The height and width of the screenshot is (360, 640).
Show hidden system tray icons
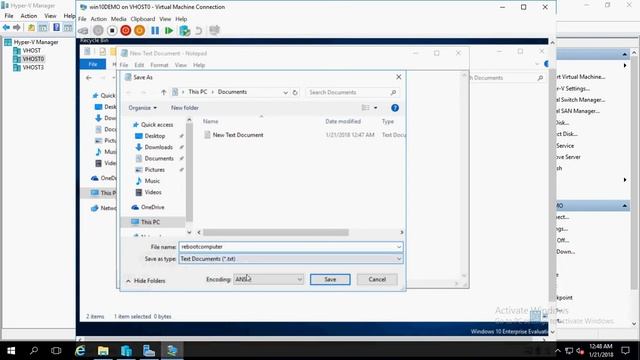pyautogui.click(x=558, y=351)
